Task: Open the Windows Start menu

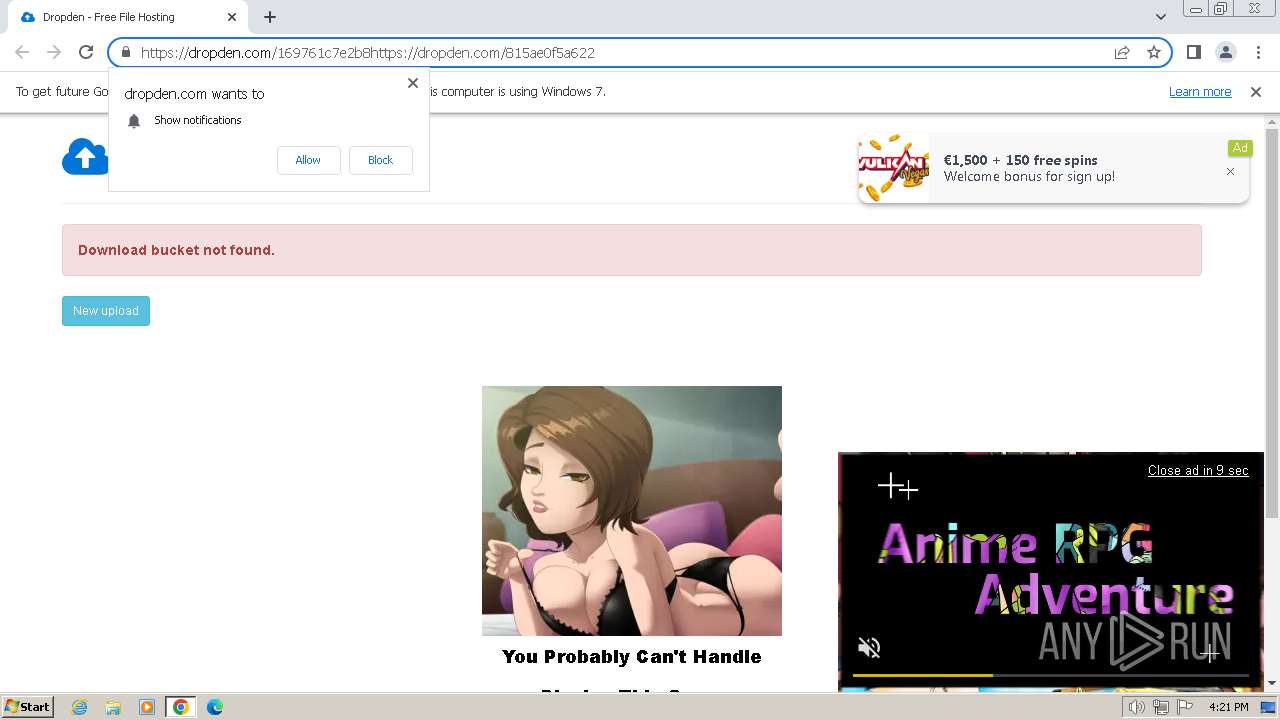Action: click(x=27, y=707)
